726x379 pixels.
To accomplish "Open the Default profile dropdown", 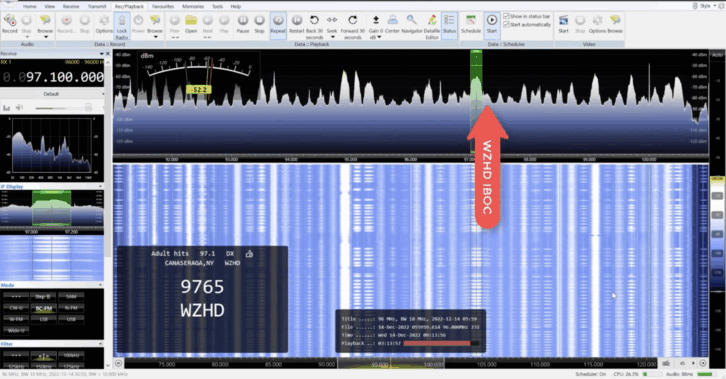I will point(52,94).
